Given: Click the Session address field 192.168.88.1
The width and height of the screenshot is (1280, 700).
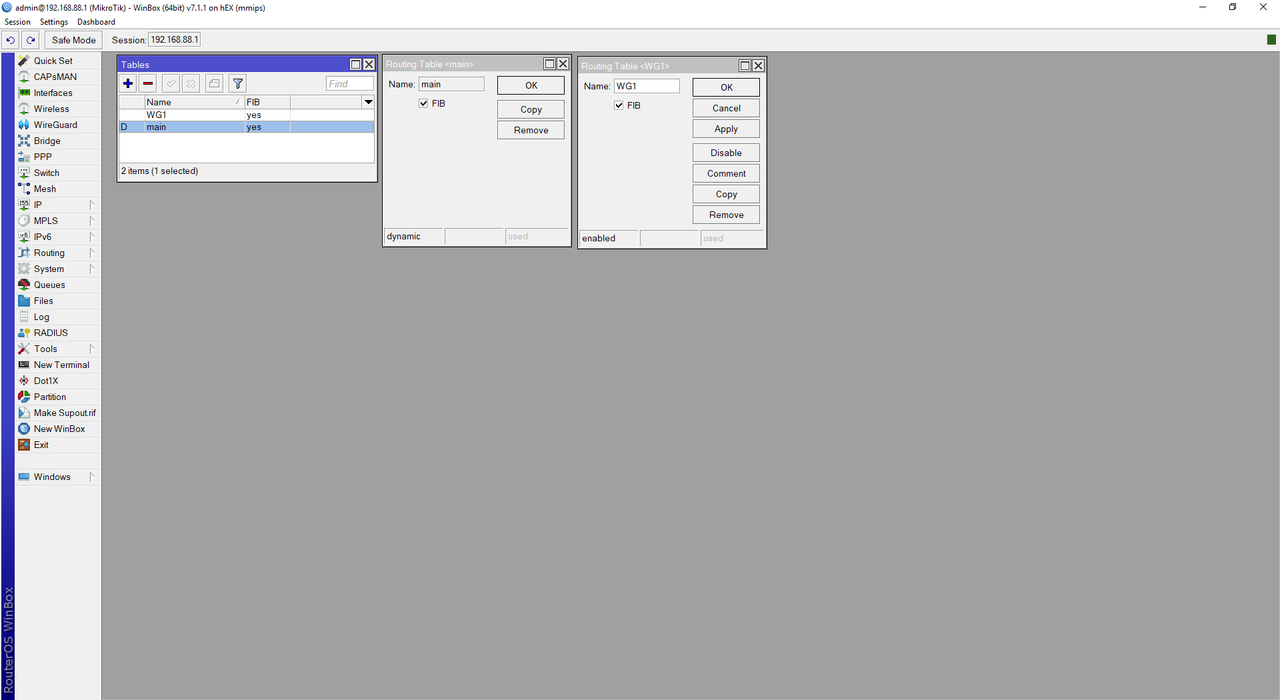Looking at the screenshot, I should [175, 40].
